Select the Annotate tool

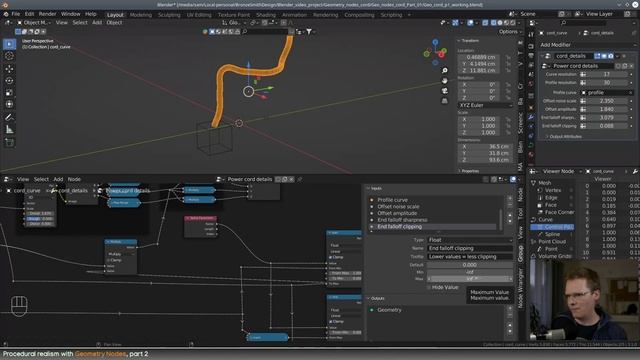(9, 118)
